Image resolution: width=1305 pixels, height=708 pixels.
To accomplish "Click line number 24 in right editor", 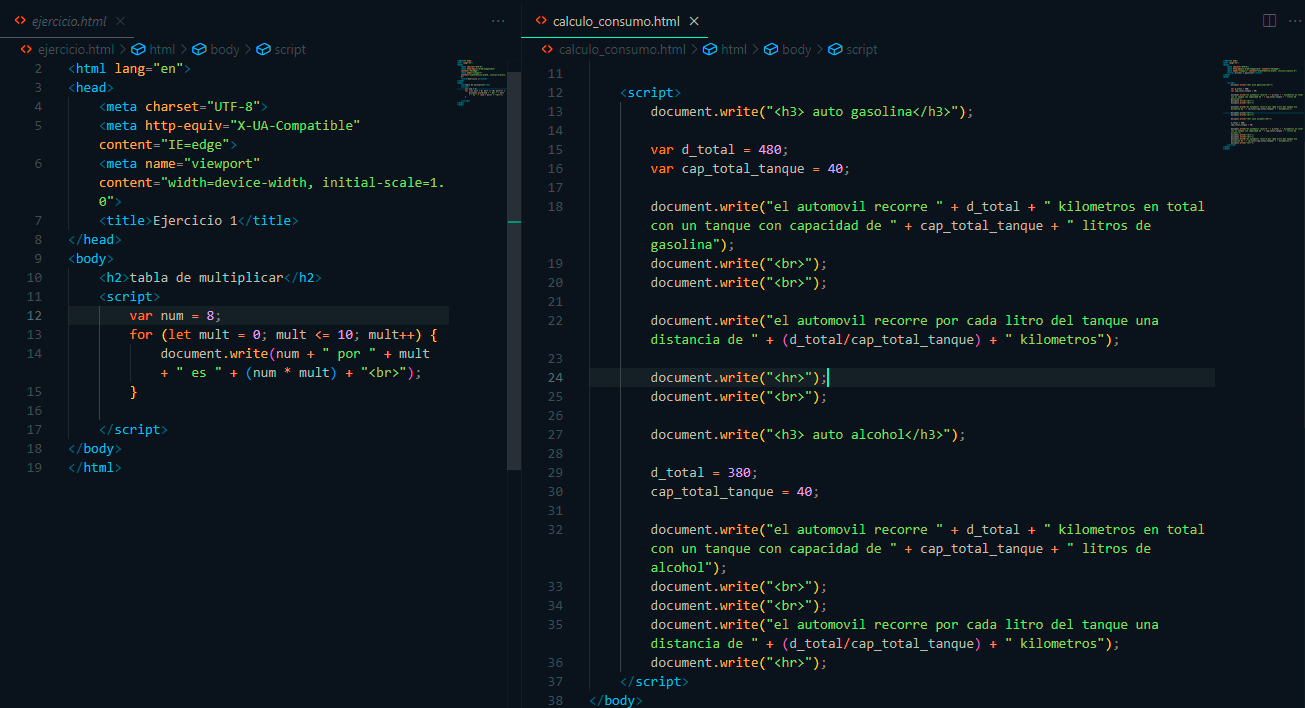I will click(x=555, y=378).
